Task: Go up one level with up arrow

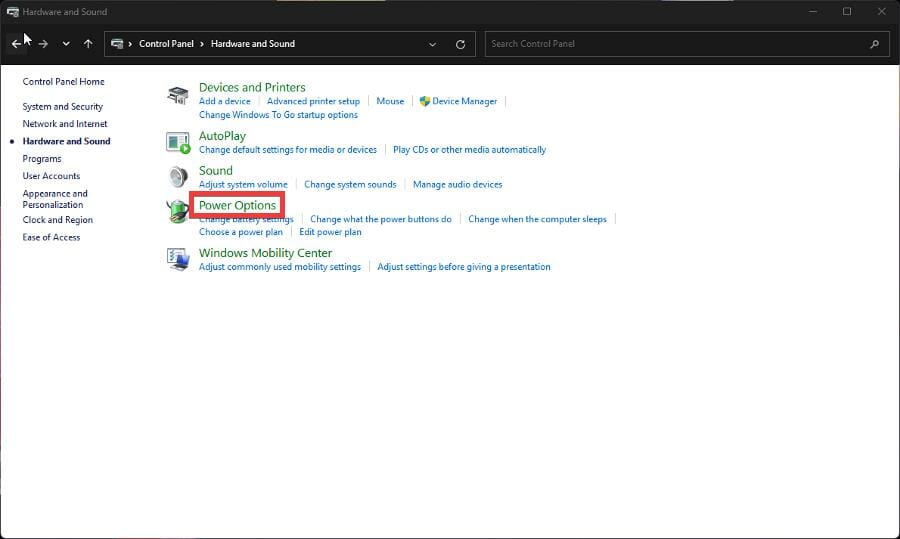Action: pos(88,44)
